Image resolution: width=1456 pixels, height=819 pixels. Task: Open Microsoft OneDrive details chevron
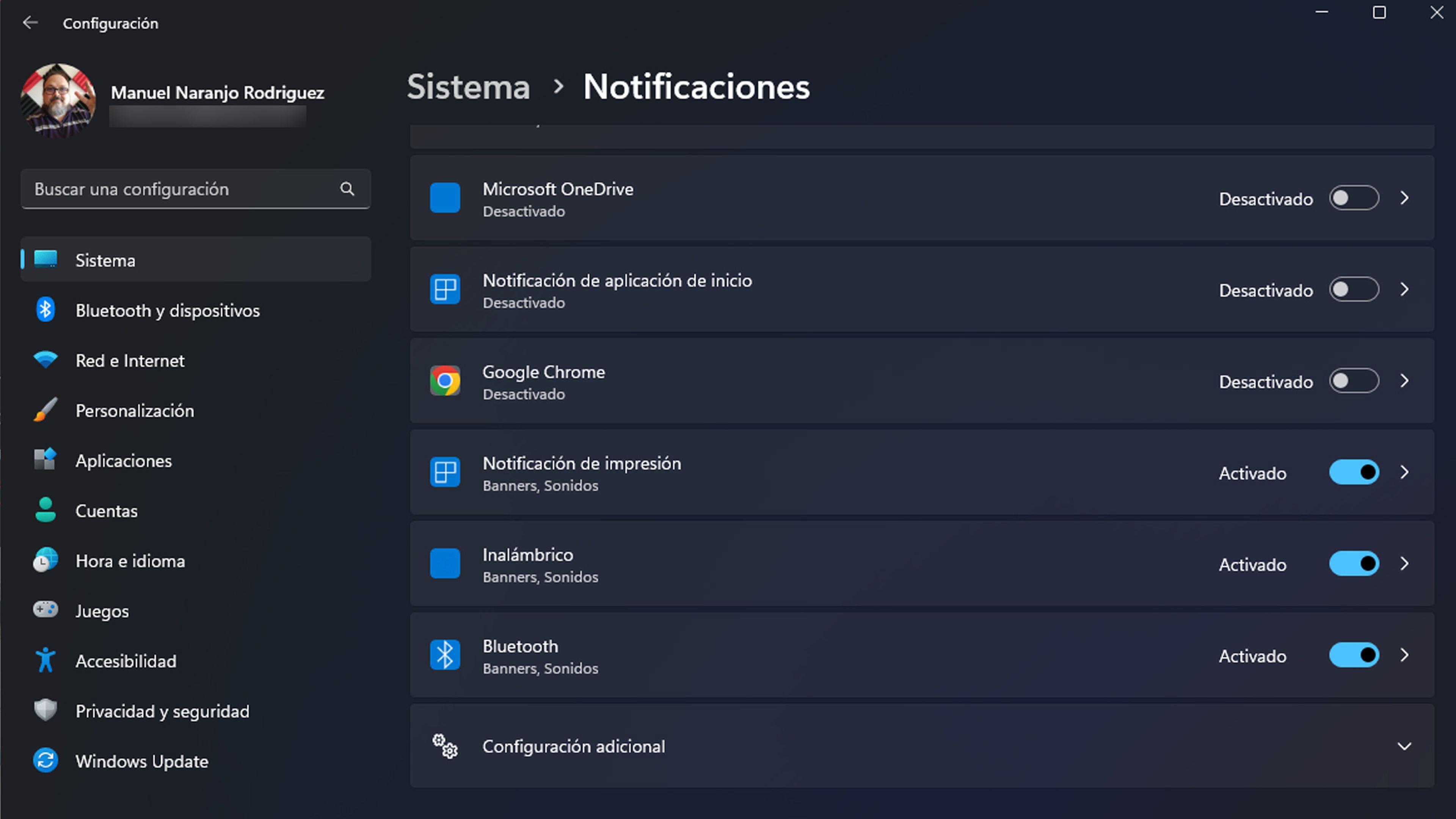tap(1404, 198)
